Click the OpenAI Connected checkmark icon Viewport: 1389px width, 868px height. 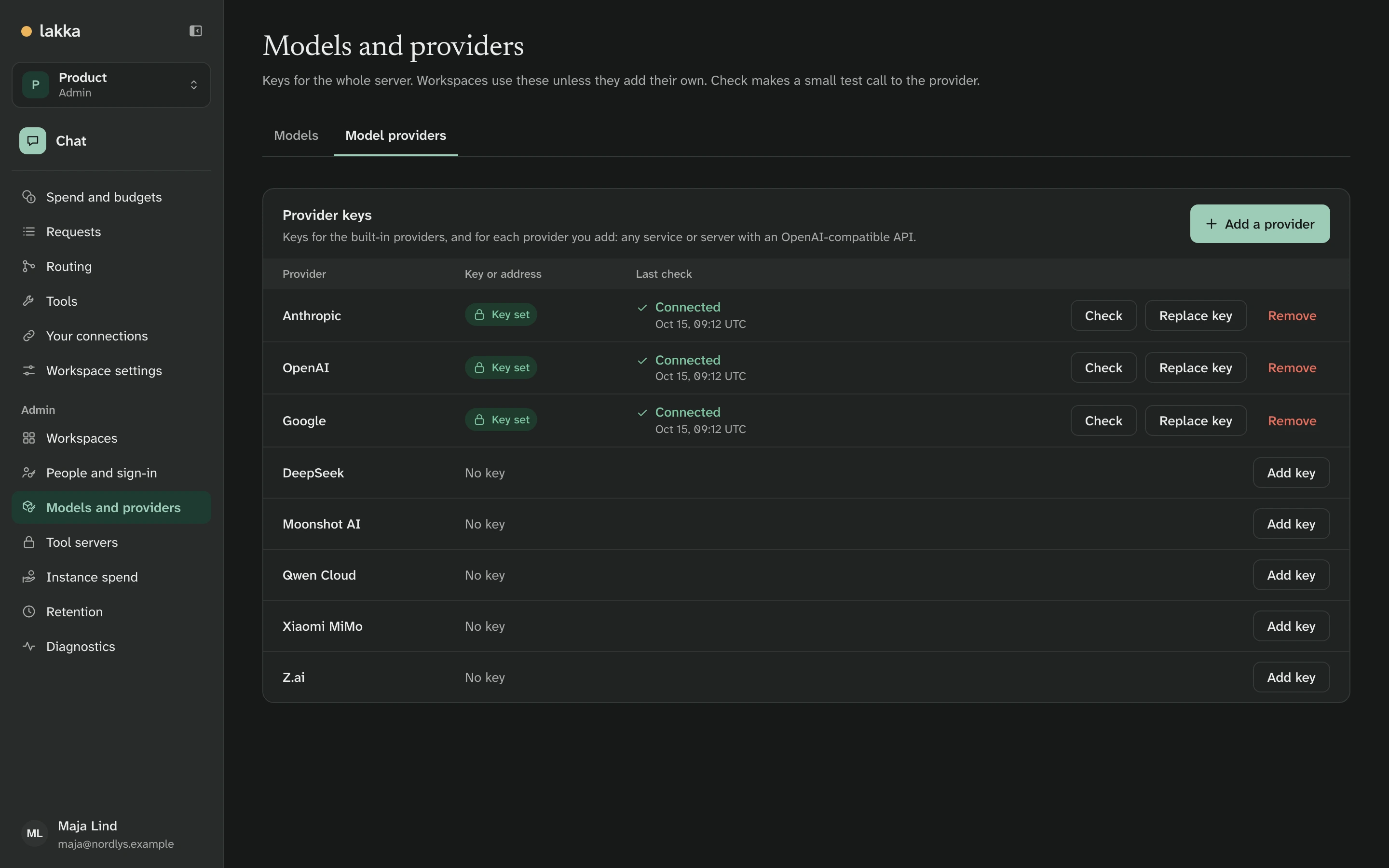(x=642, y=361)
